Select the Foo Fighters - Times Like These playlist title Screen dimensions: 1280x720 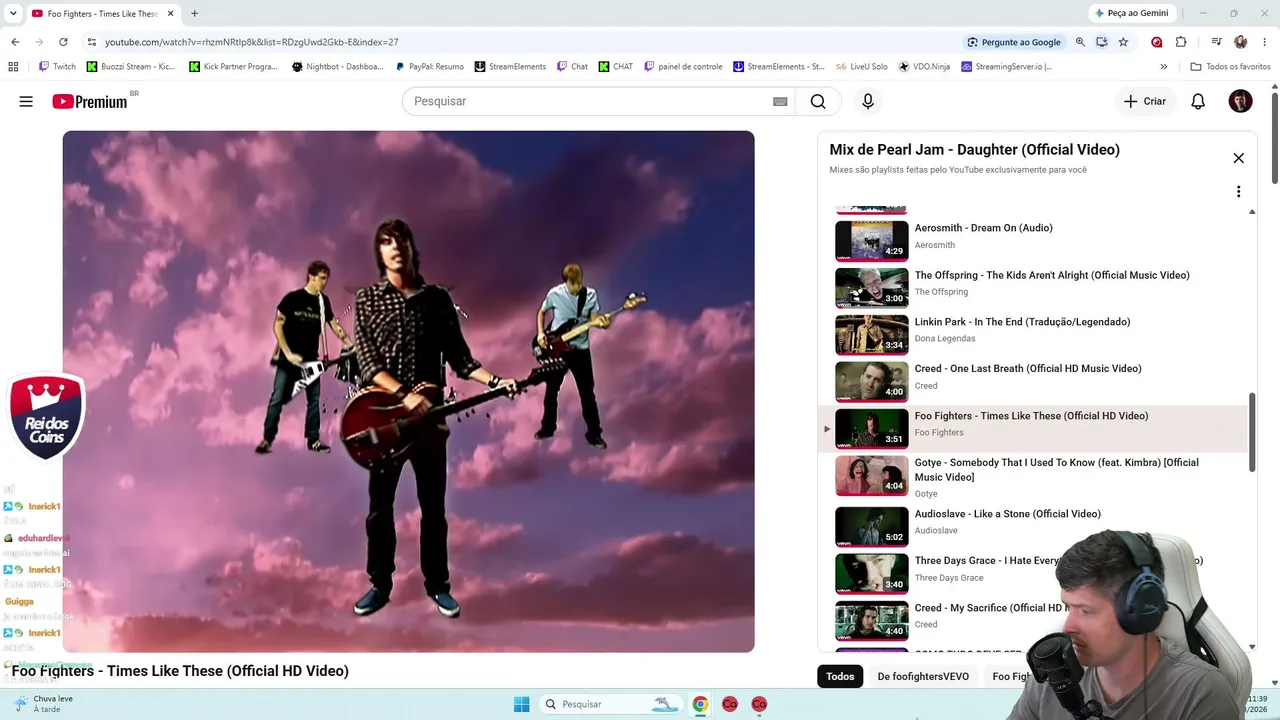pyautogui.click(x=1031, y=416)
